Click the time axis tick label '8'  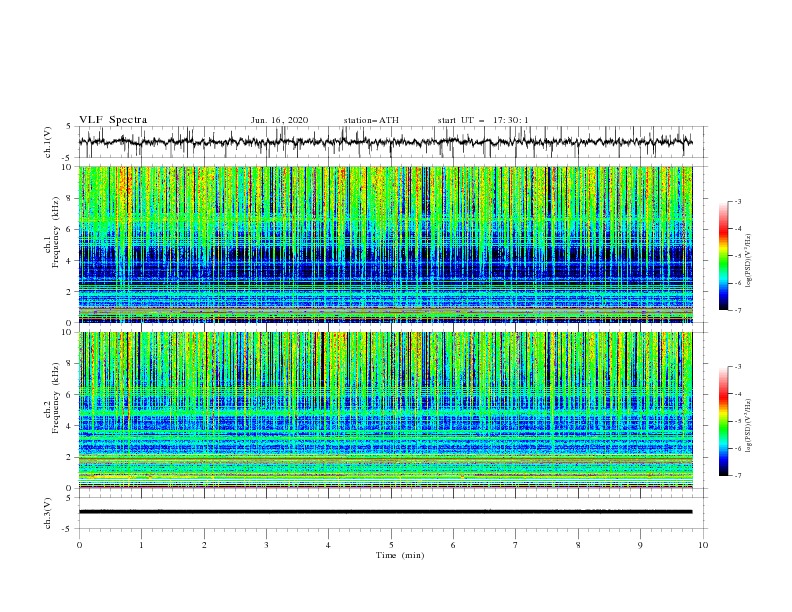[578, 545]
